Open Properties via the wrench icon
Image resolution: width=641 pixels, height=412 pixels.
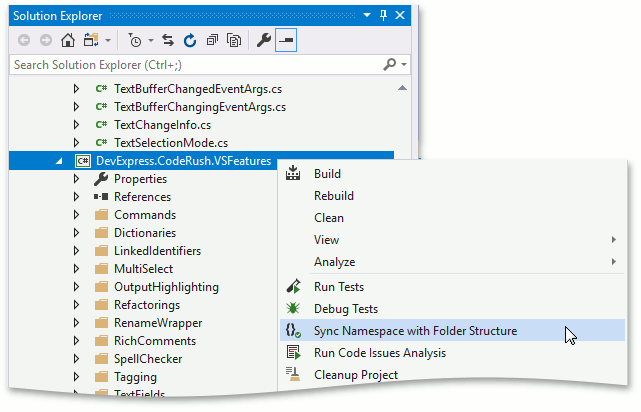tap(264, 41)
